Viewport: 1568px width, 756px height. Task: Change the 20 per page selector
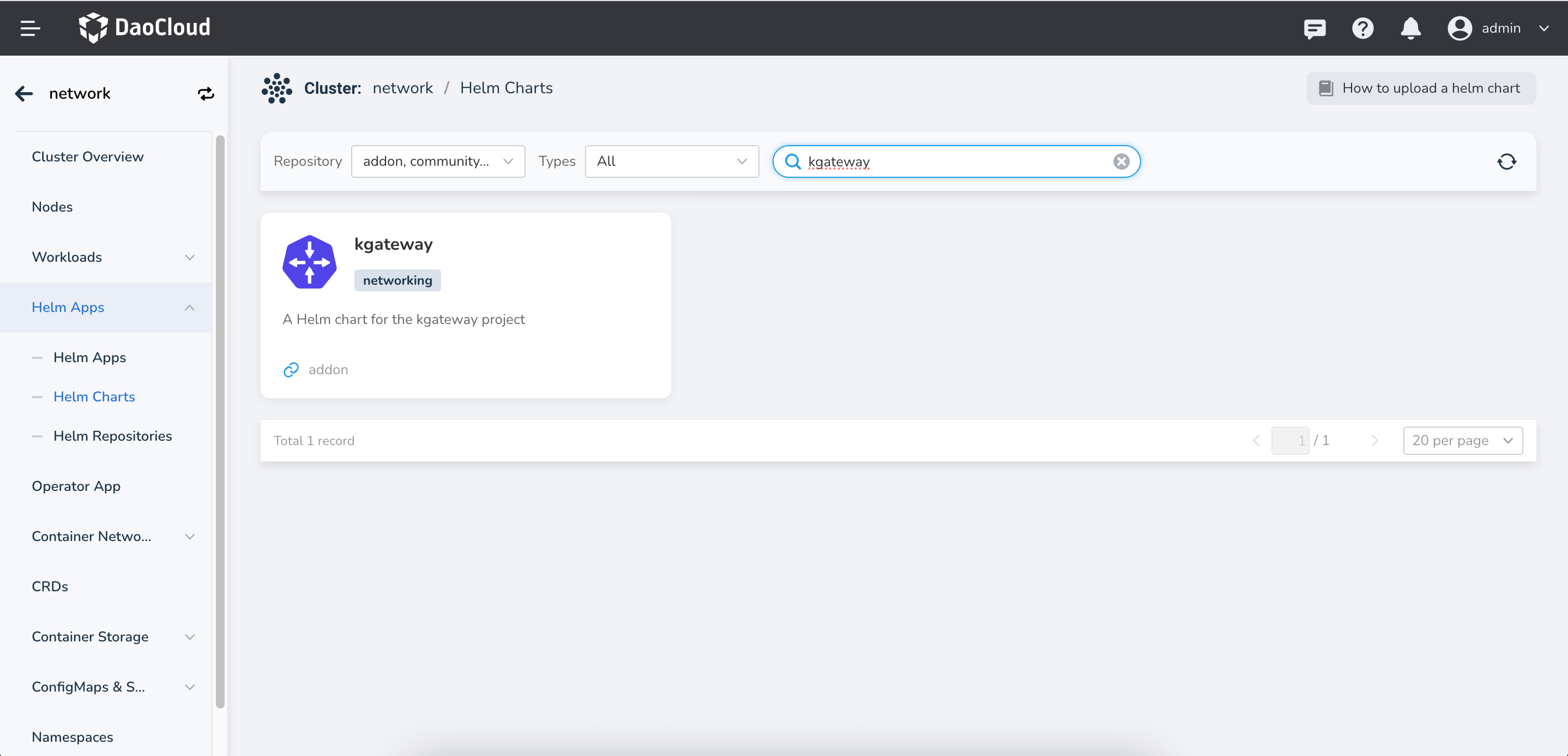[x=1462, y=440]
